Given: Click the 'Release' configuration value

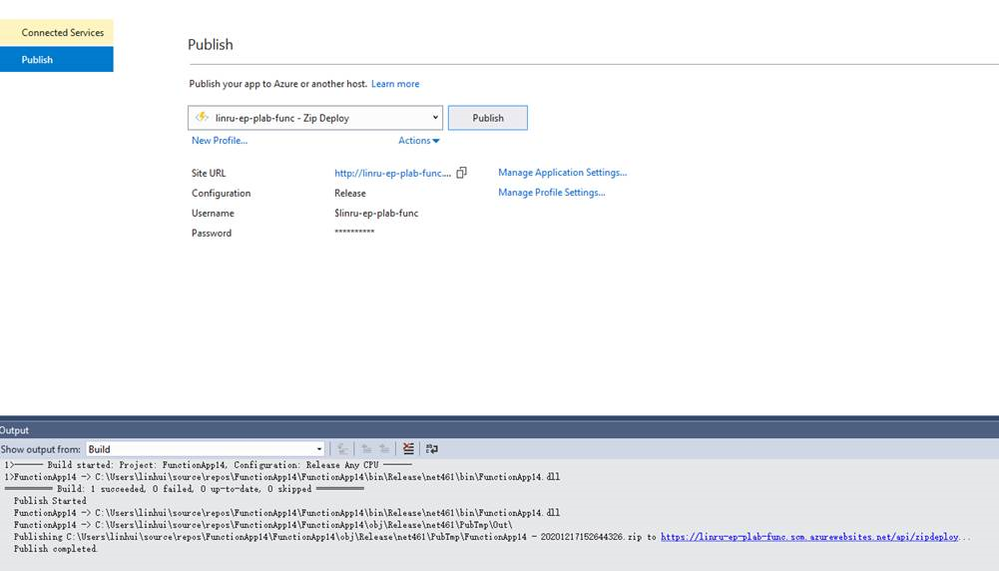Looking at the screenshot, I should tap(350, 193).
